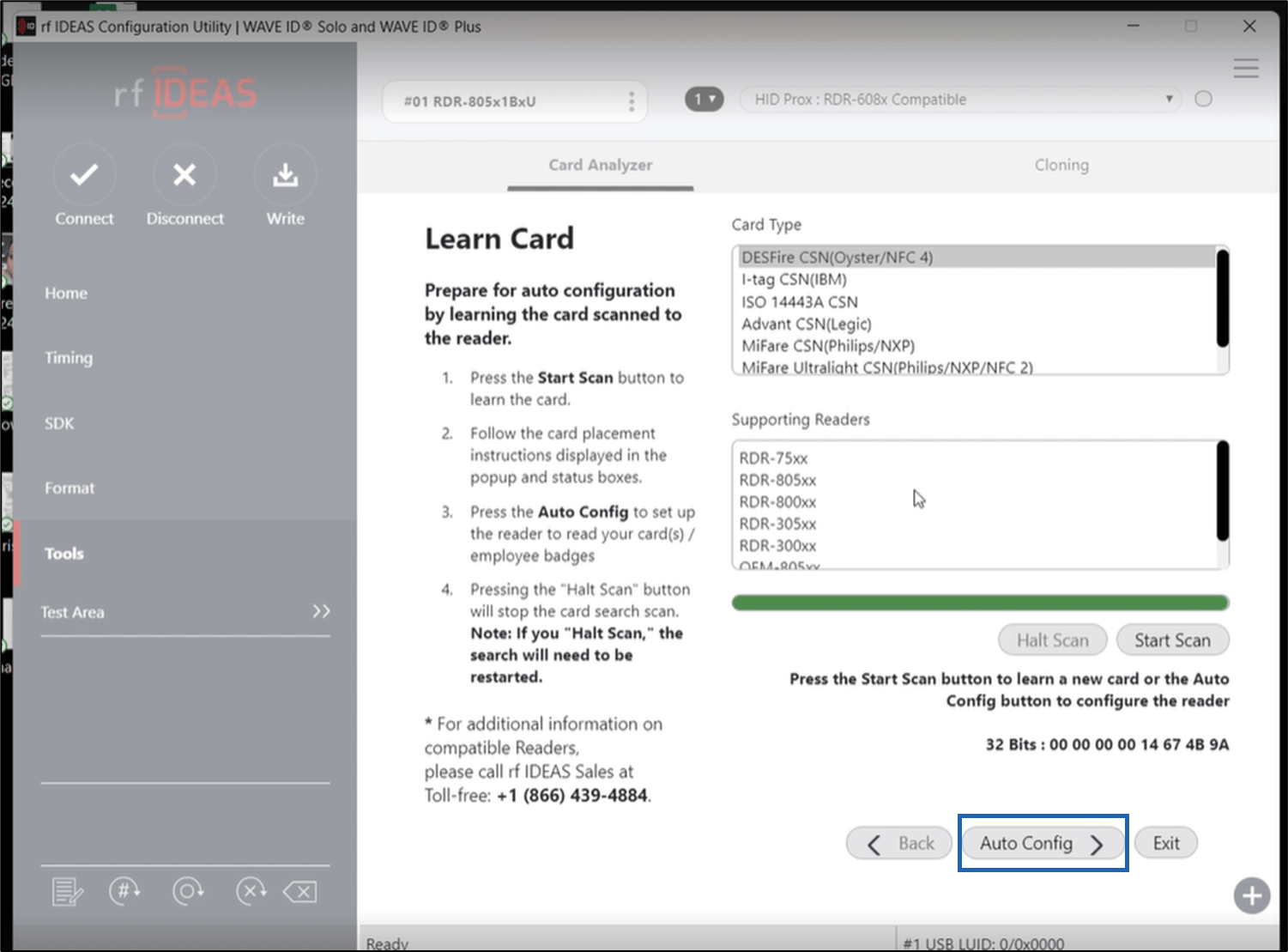Open the HID Prox RDR-608x Compatible dropdown
The height and width of the screenshot is (952, 1288).
pyautogui.click(x=961, y=100)
